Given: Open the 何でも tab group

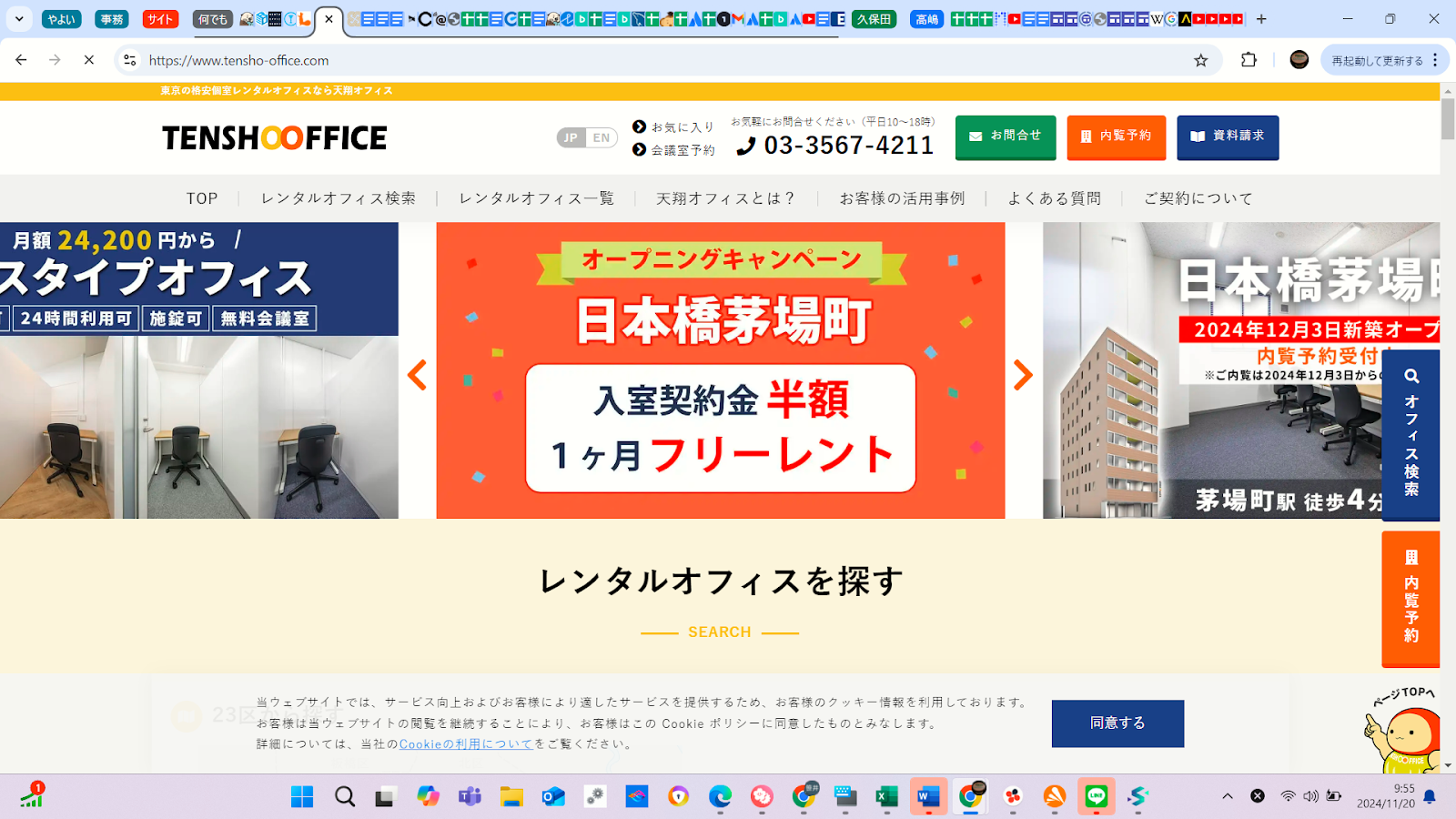Looking at the screenshot, I should (213, 19).
